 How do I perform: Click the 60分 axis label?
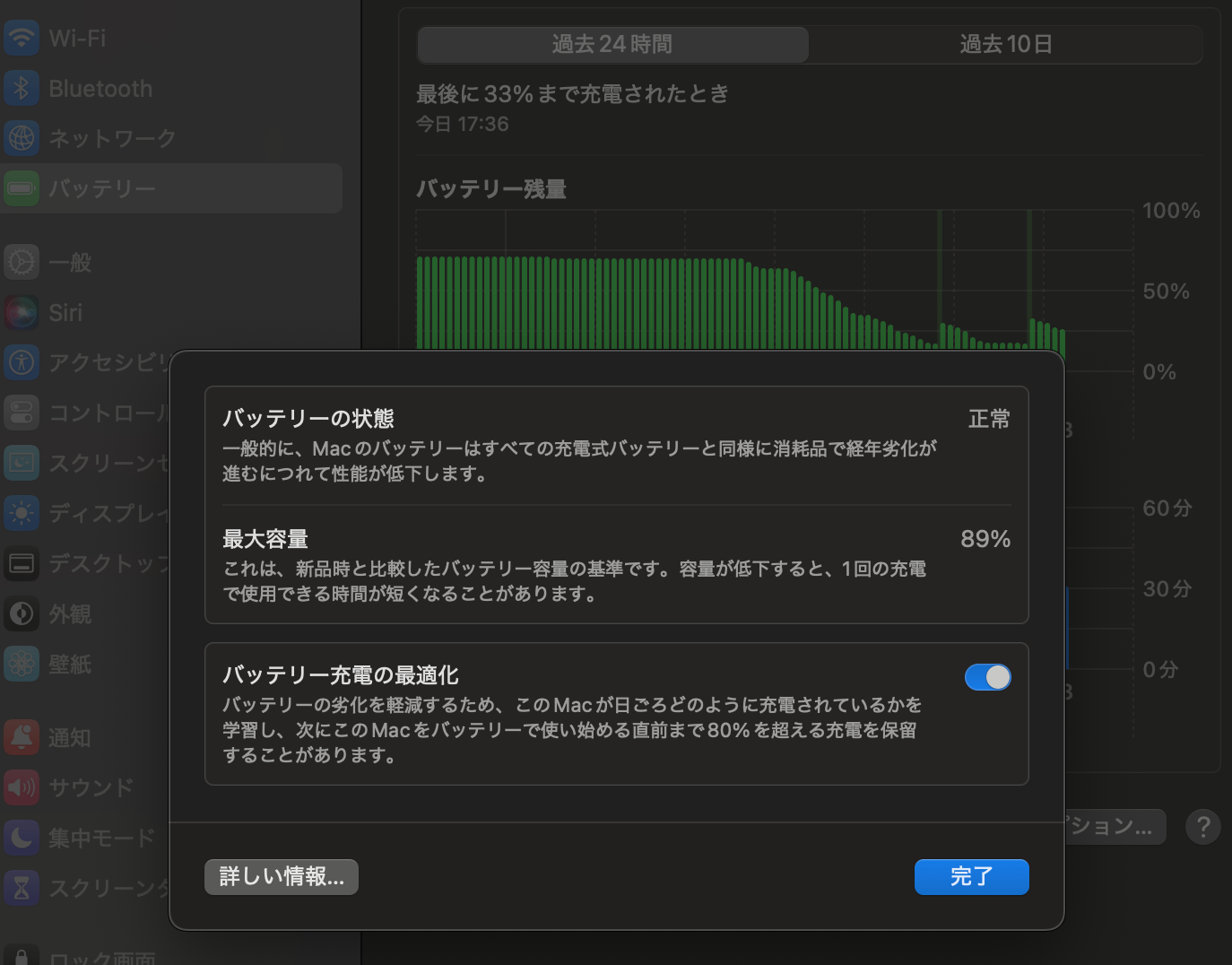(x=1167, y=509)
